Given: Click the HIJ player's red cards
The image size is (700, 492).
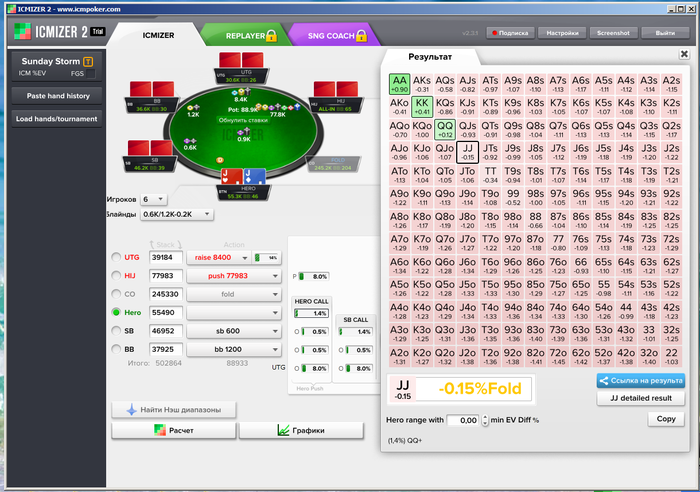Looking at the screenshot, I should coord(336,89).
